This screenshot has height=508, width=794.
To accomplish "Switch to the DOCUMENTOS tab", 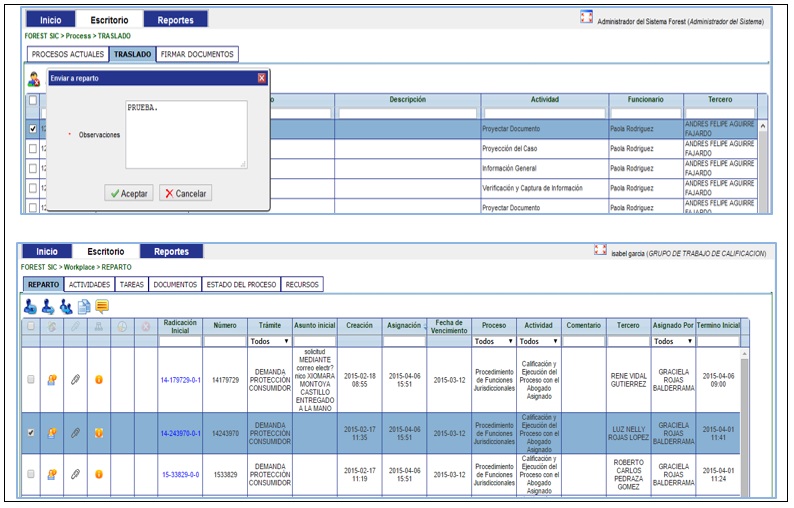I will pyautogui.click(x=175, y=285).
